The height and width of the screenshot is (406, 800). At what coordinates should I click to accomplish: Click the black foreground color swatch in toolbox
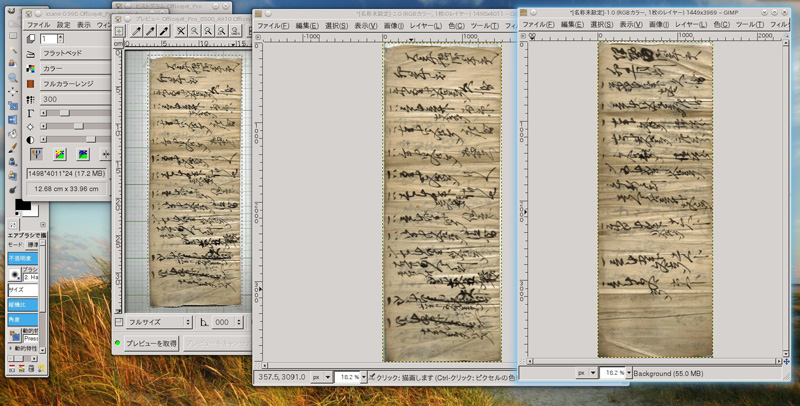pyautogui.click(x=23, y=205)
